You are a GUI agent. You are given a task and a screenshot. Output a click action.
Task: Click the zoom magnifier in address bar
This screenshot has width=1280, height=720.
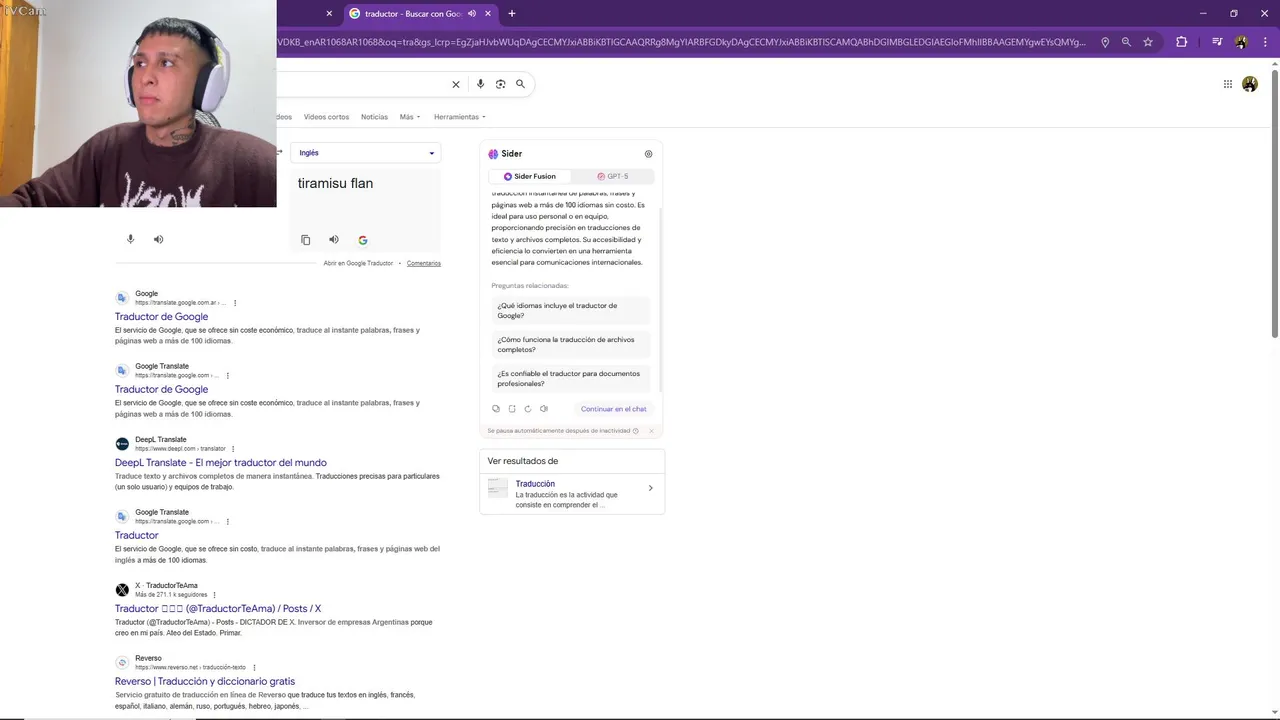tap(1126, 42)
